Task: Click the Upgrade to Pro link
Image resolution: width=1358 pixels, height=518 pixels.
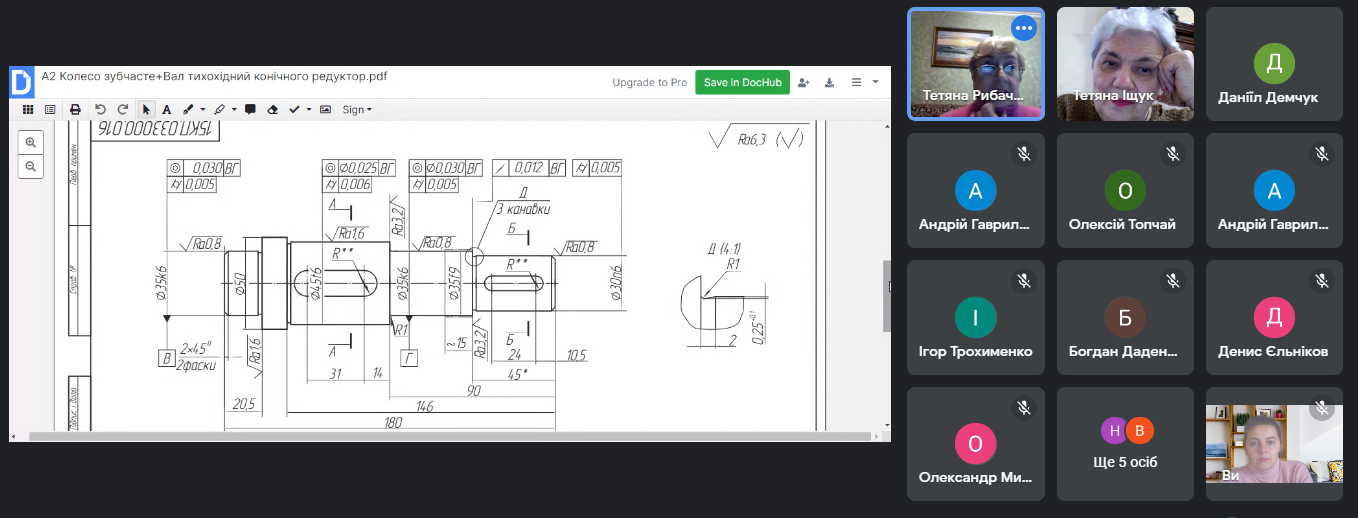Action: [x=649, y=82]
